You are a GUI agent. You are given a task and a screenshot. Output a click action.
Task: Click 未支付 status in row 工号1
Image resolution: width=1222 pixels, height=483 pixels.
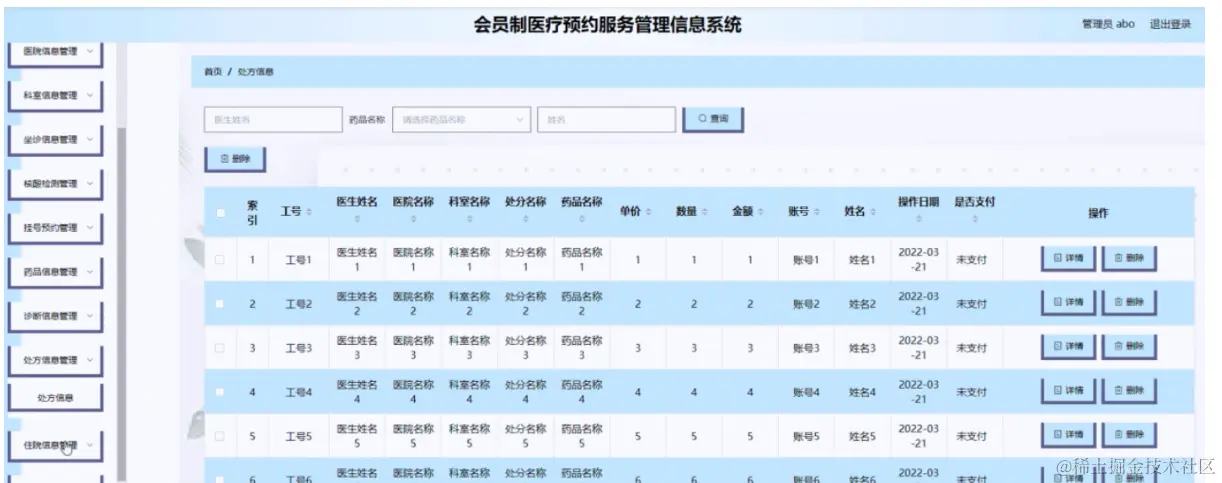971,260
